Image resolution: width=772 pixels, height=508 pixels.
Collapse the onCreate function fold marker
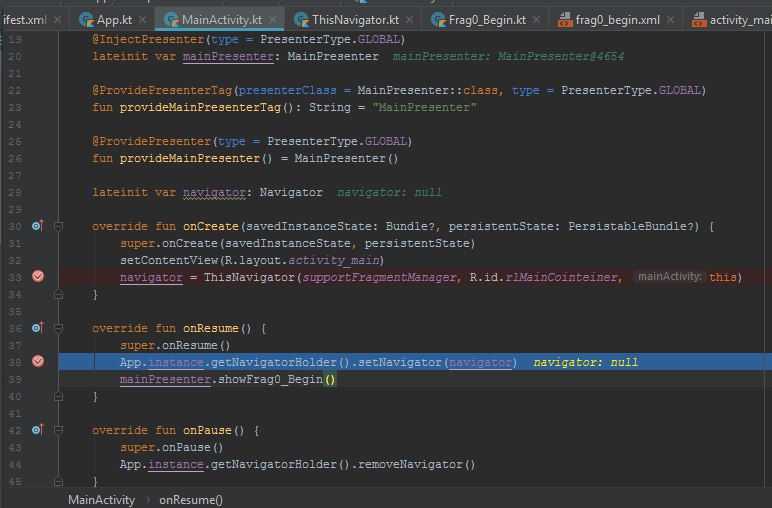click(x=58, y=226)
